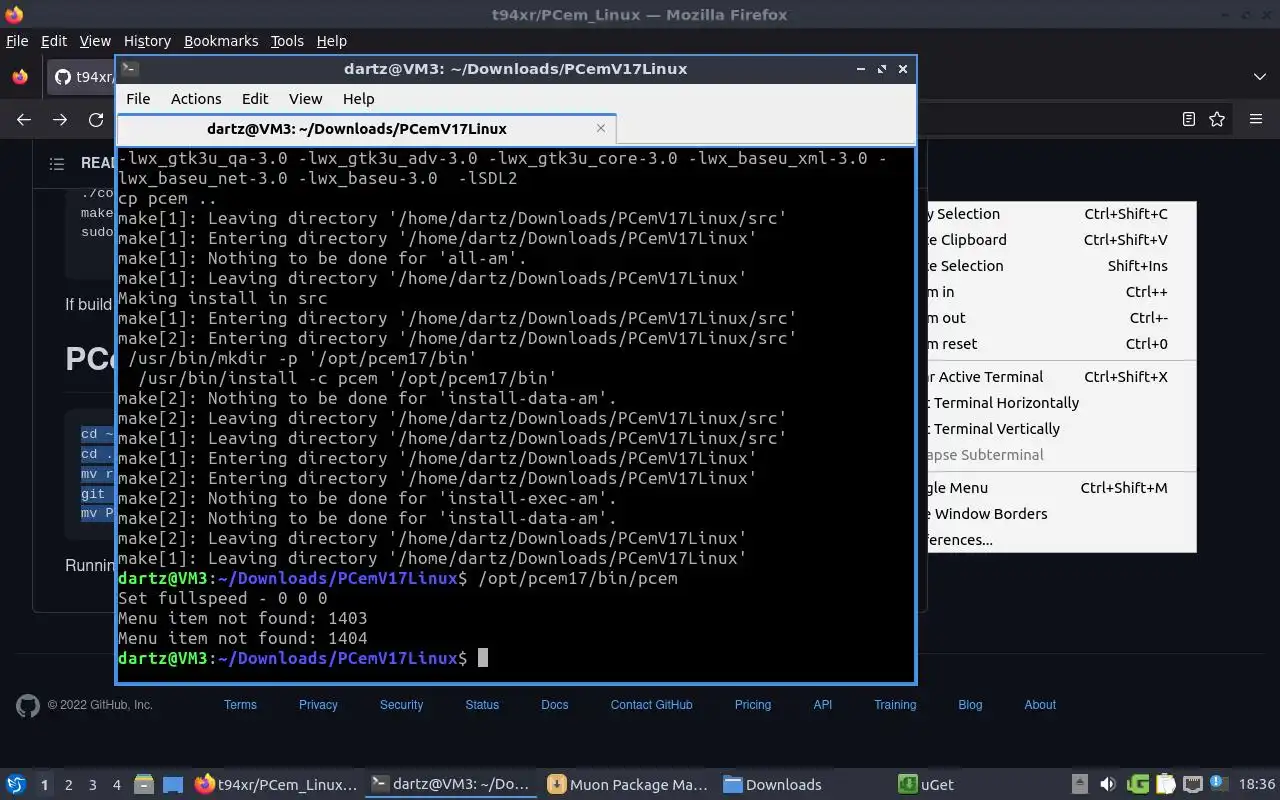Viewport: 1280px width, 800px height.
Task: Click Back arrow in Firefox toolbar
Action: [x=24, y=119]
